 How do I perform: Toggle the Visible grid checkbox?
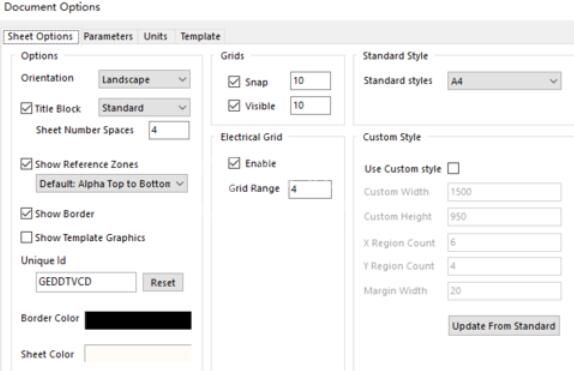point(234,106)
